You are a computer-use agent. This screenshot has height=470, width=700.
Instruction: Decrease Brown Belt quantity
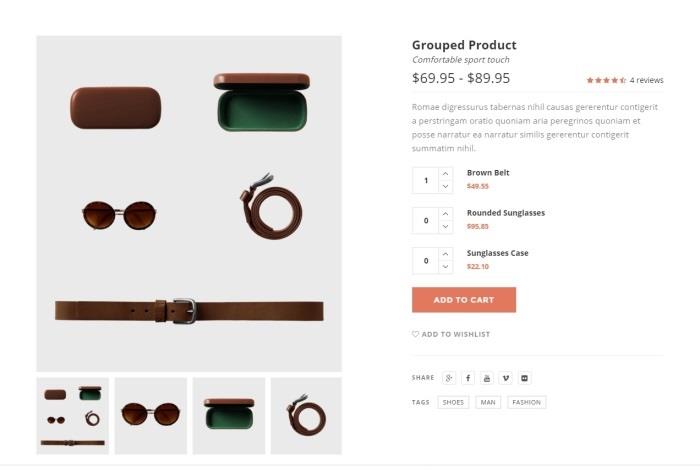click(x=446, y=187)
